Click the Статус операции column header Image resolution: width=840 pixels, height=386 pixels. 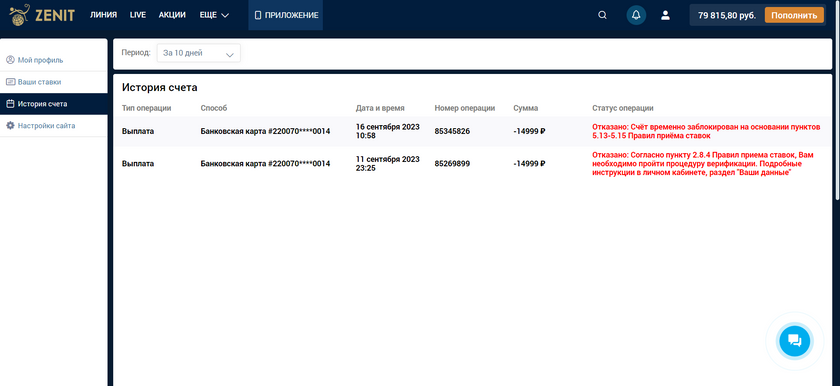622,108
